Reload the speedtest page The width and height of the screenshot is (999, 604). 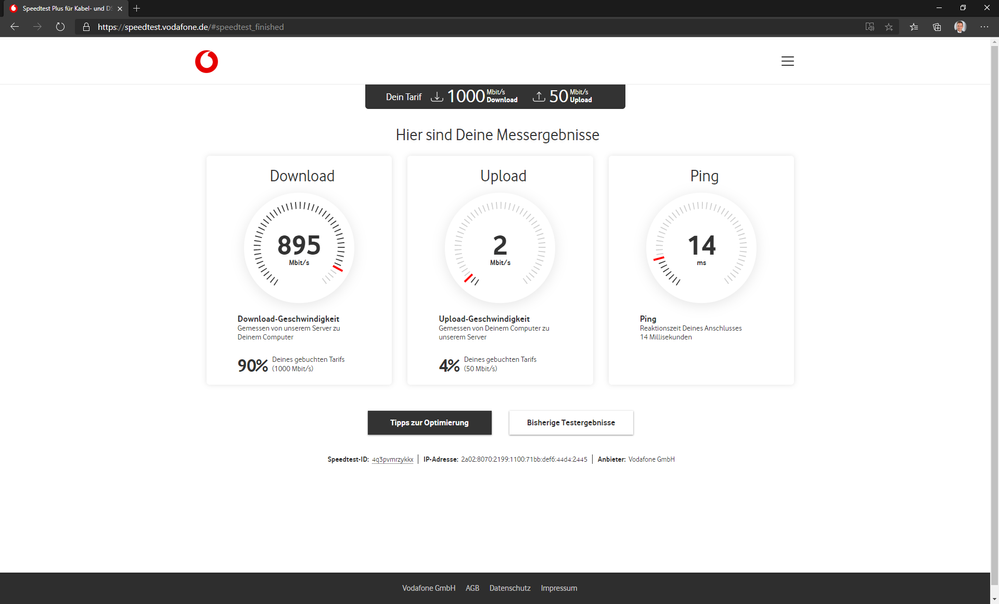pyautogui.click(x=59, y=27)
